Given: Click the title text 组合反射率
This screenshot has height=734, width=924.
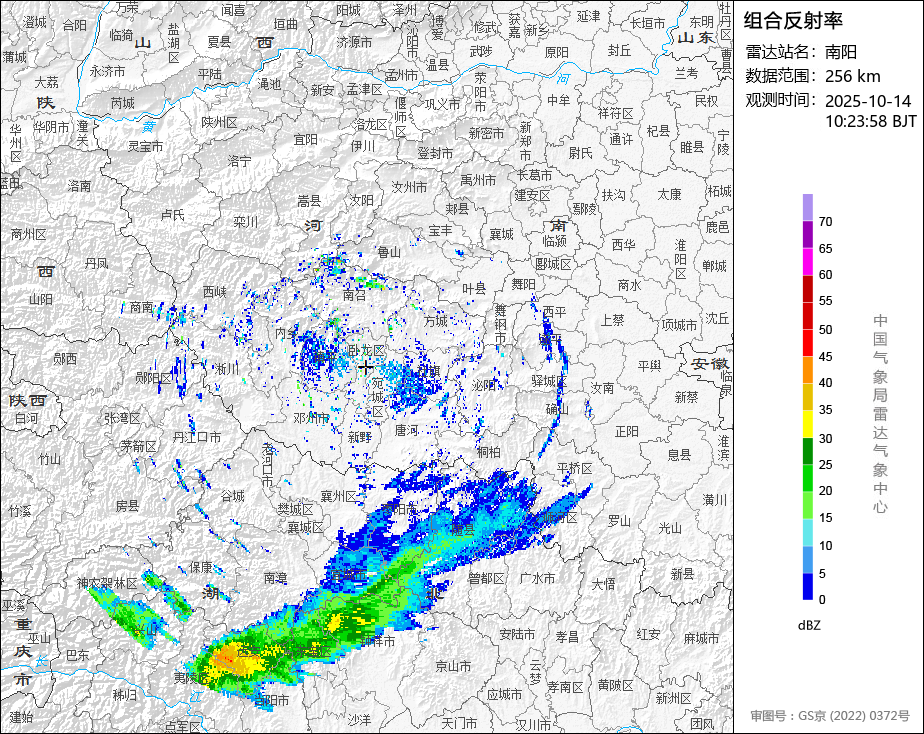Looking at the screenshot, I should coord(793,21).
